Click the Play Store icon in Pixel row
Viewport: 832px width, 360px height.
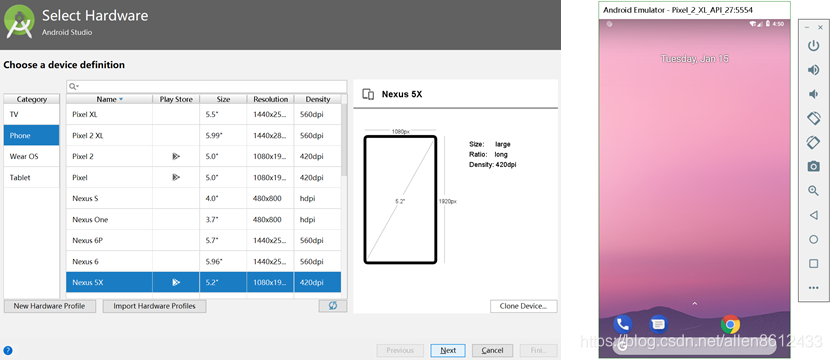click(x=176, y=177)
